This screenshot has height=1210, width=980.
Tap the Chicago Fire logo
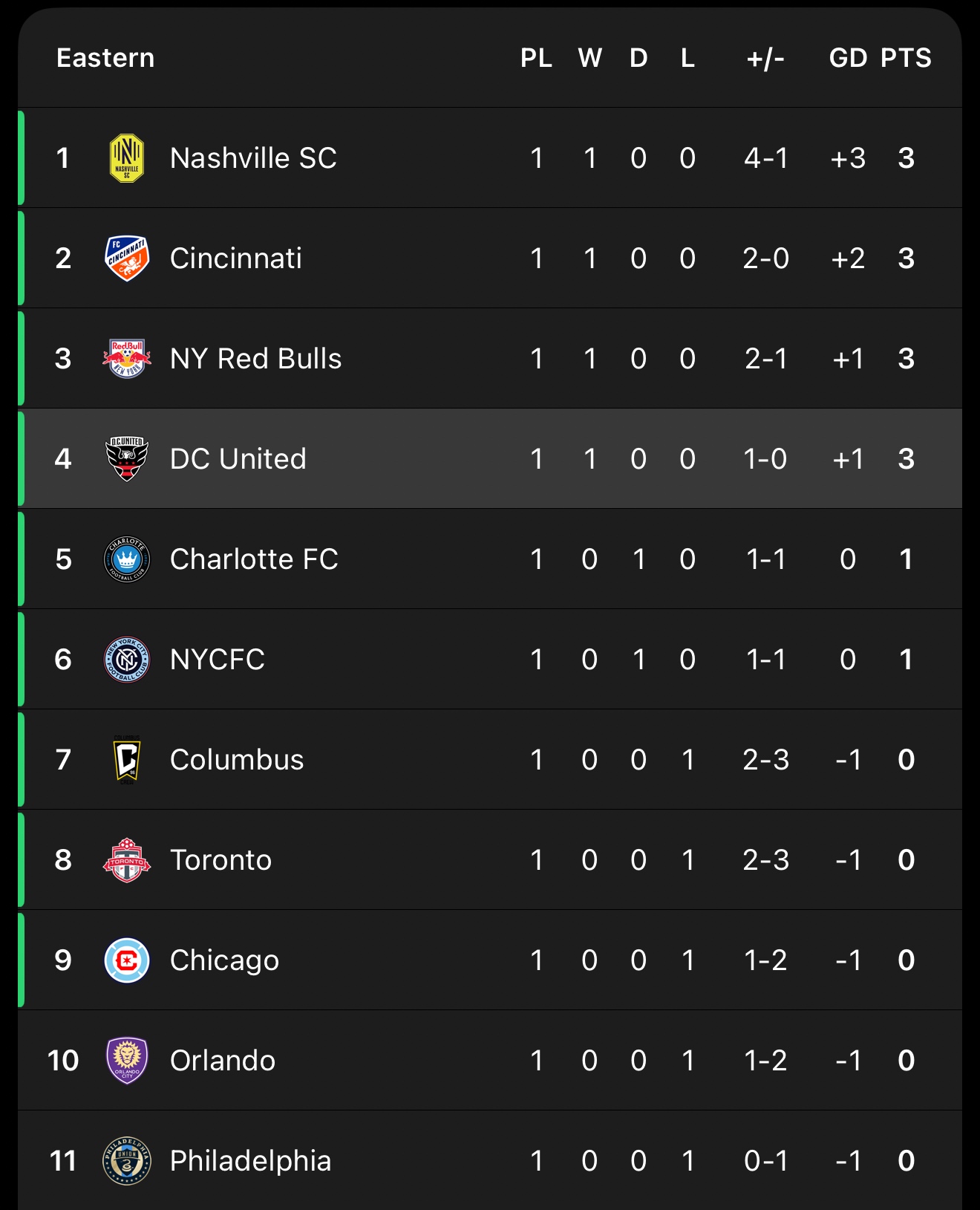point(127,960)
